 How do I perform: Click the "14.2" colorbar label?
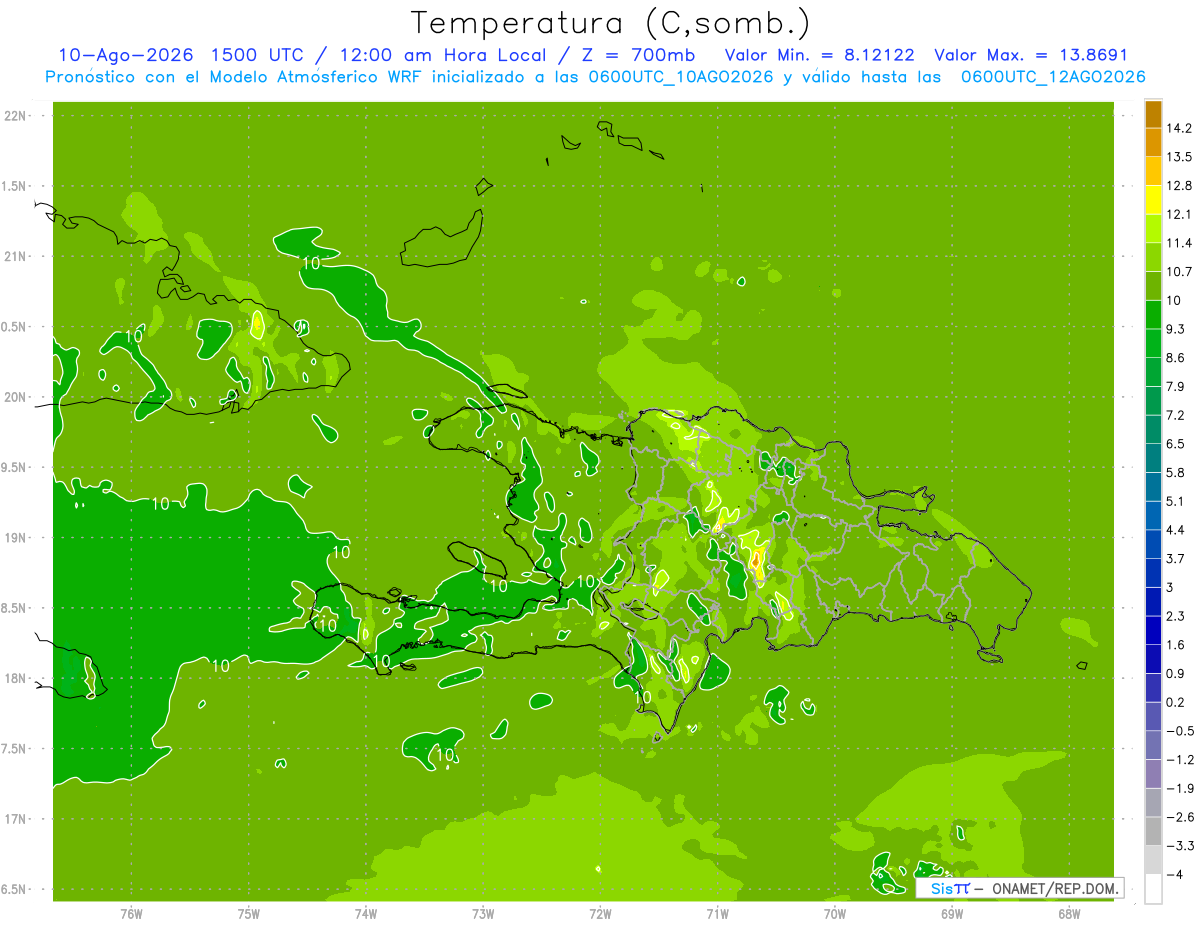click(1181, 128)
